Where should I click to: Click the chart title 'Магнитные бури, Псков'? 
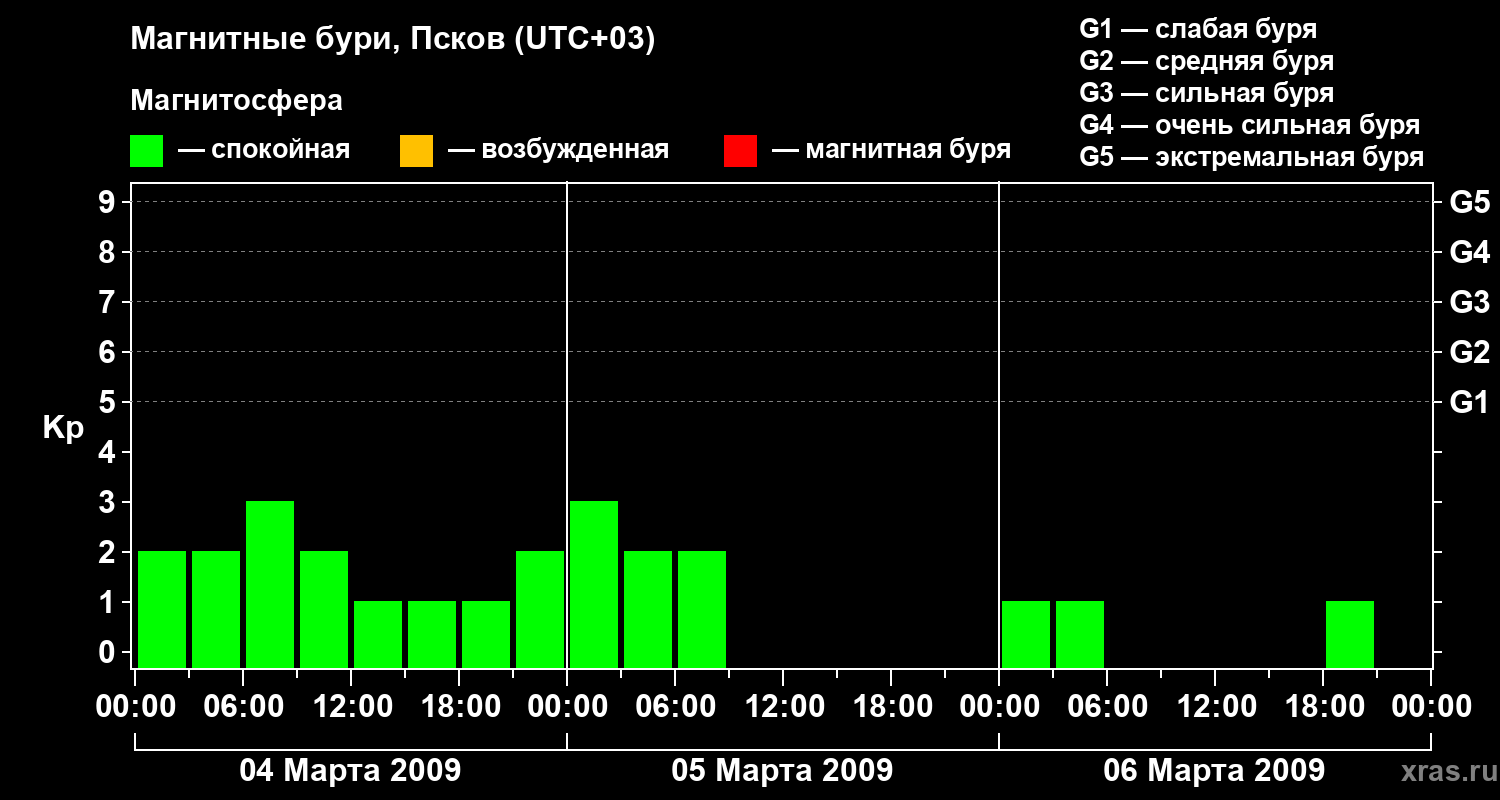click(x=393, y=40)
